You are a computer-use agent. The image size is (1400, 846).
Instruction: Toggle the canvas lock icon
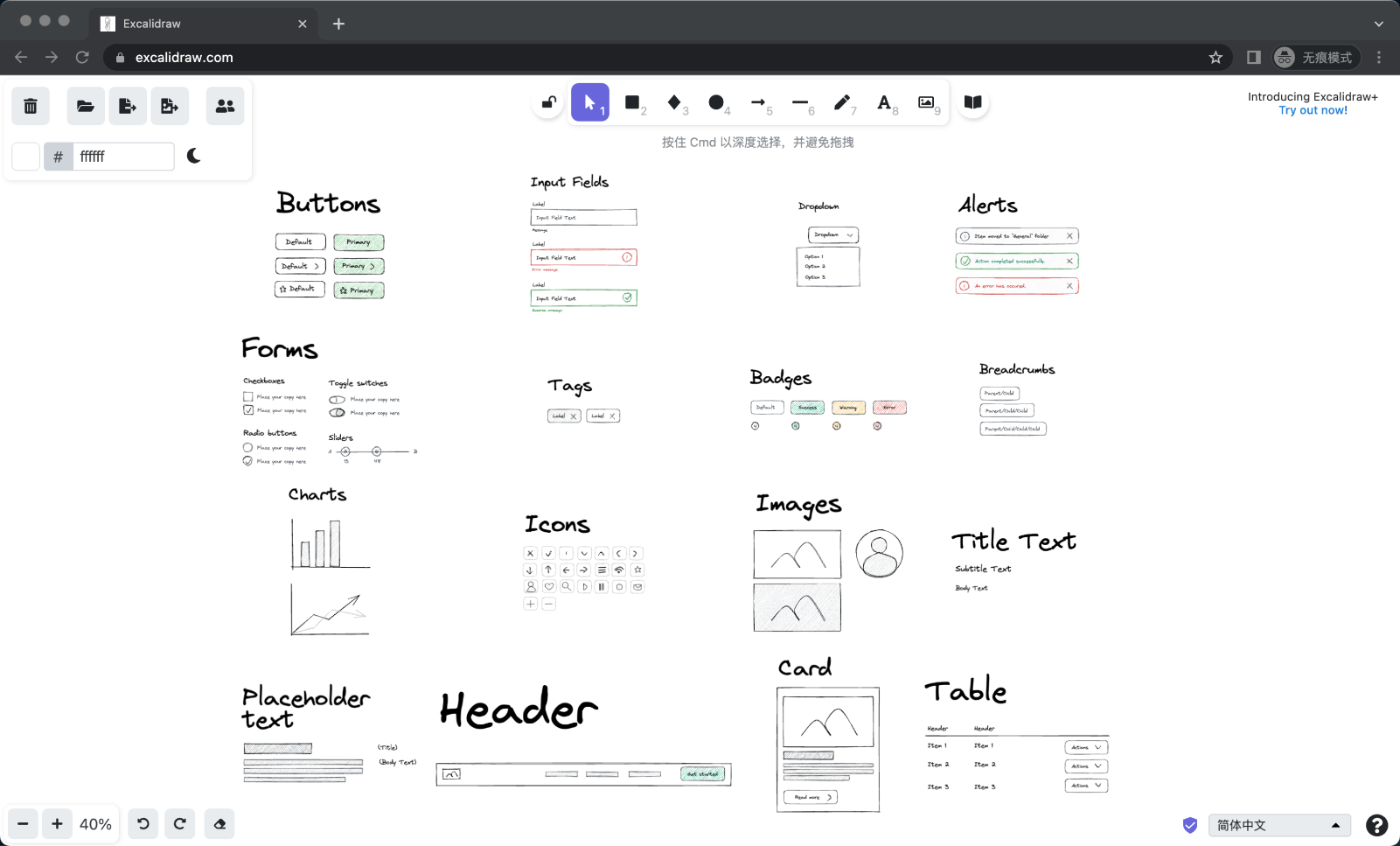pos(548,102)
